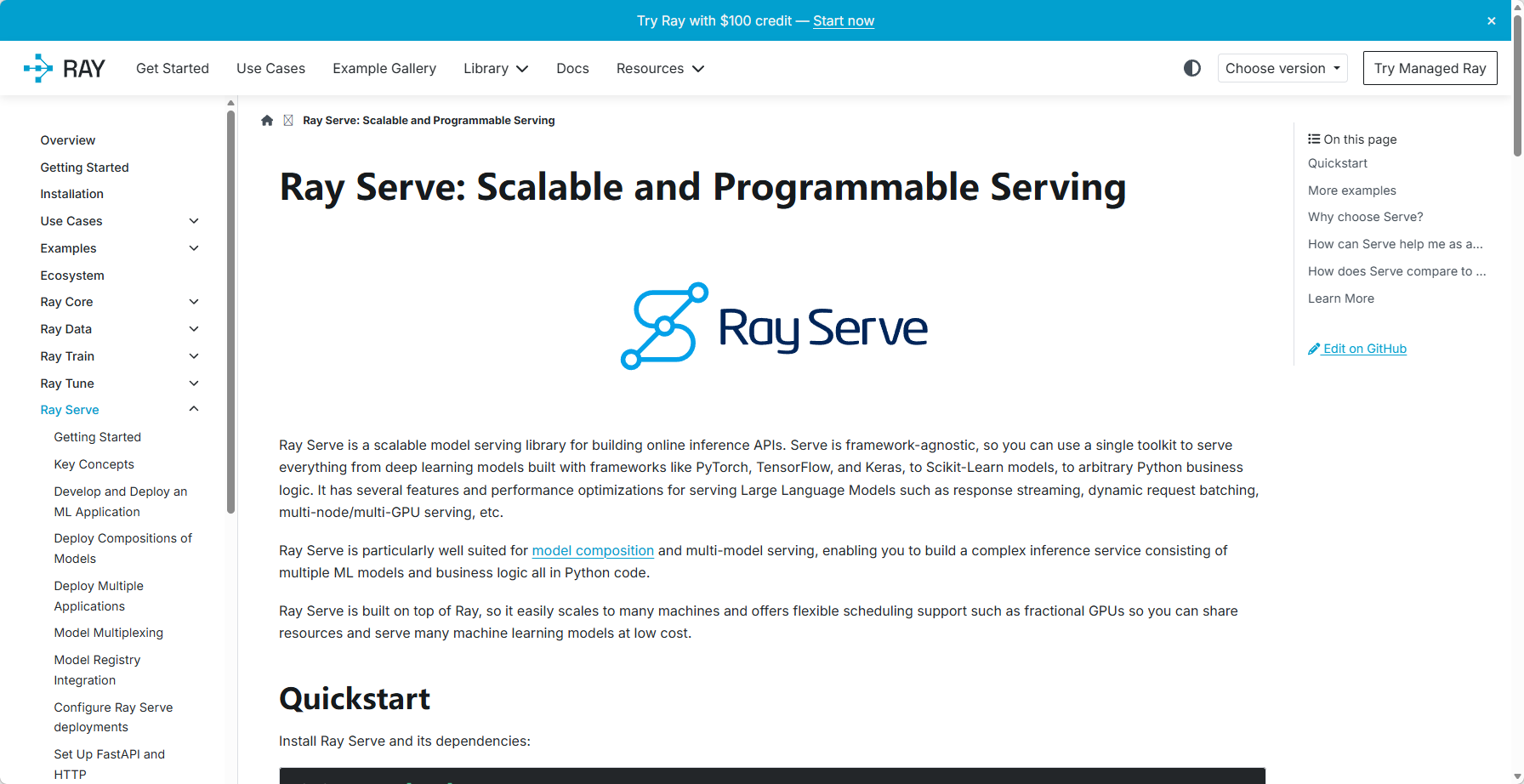Expand the Ray Core sidebar chevron

click(194, 302)
